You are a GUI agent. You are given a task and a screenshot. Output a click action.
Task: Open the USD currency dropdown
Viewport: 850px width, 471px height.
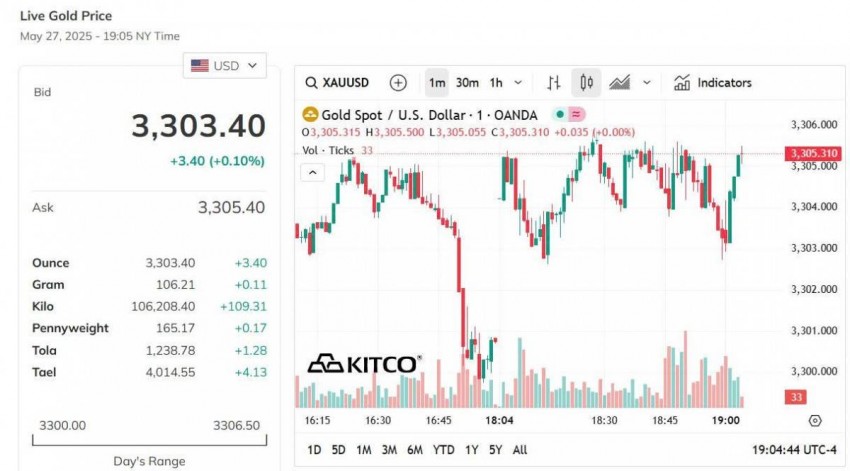click(x=226, y=66)
